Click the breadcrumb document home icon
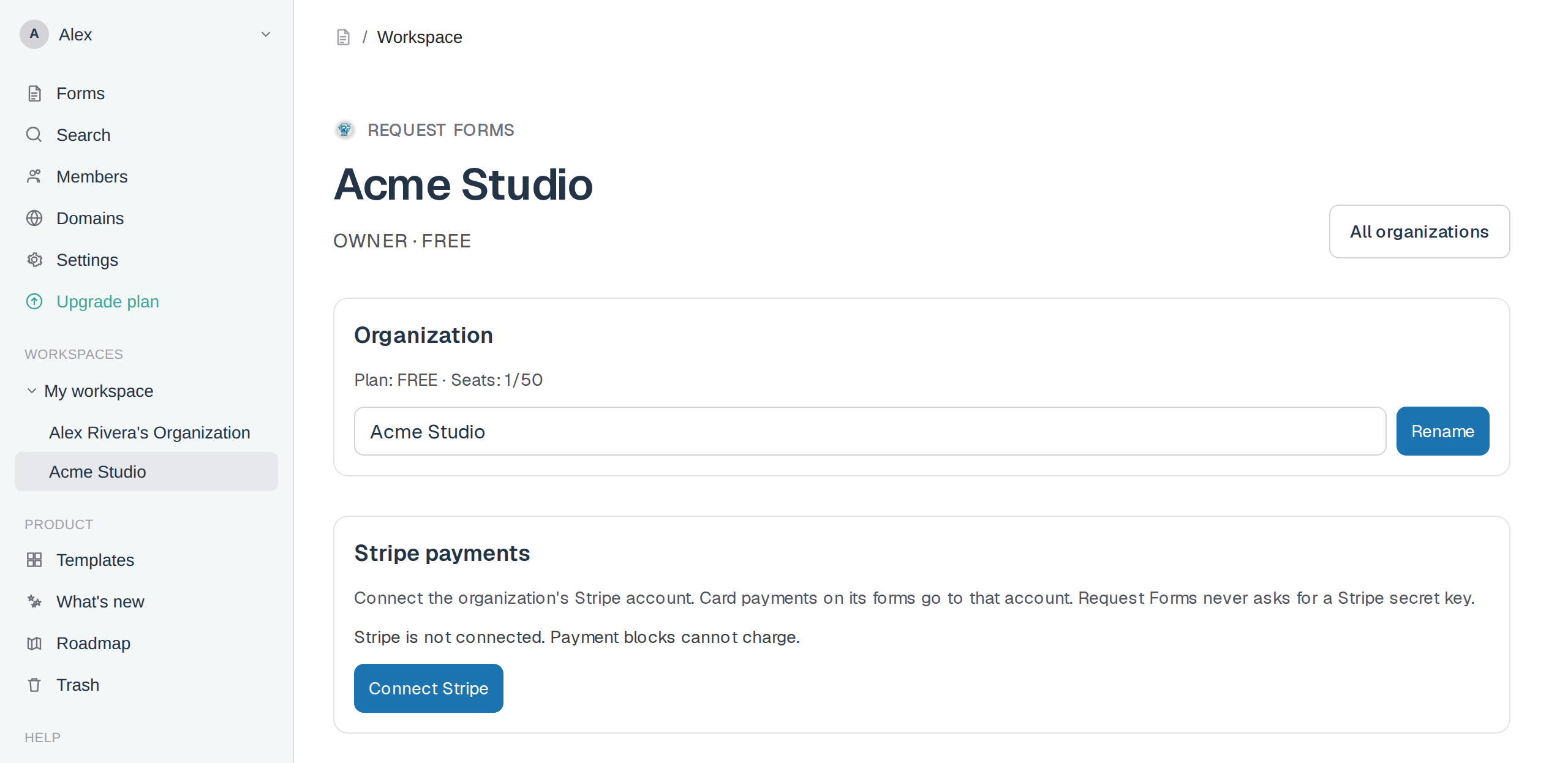The image size is (1568, 763). pos(343,37)
